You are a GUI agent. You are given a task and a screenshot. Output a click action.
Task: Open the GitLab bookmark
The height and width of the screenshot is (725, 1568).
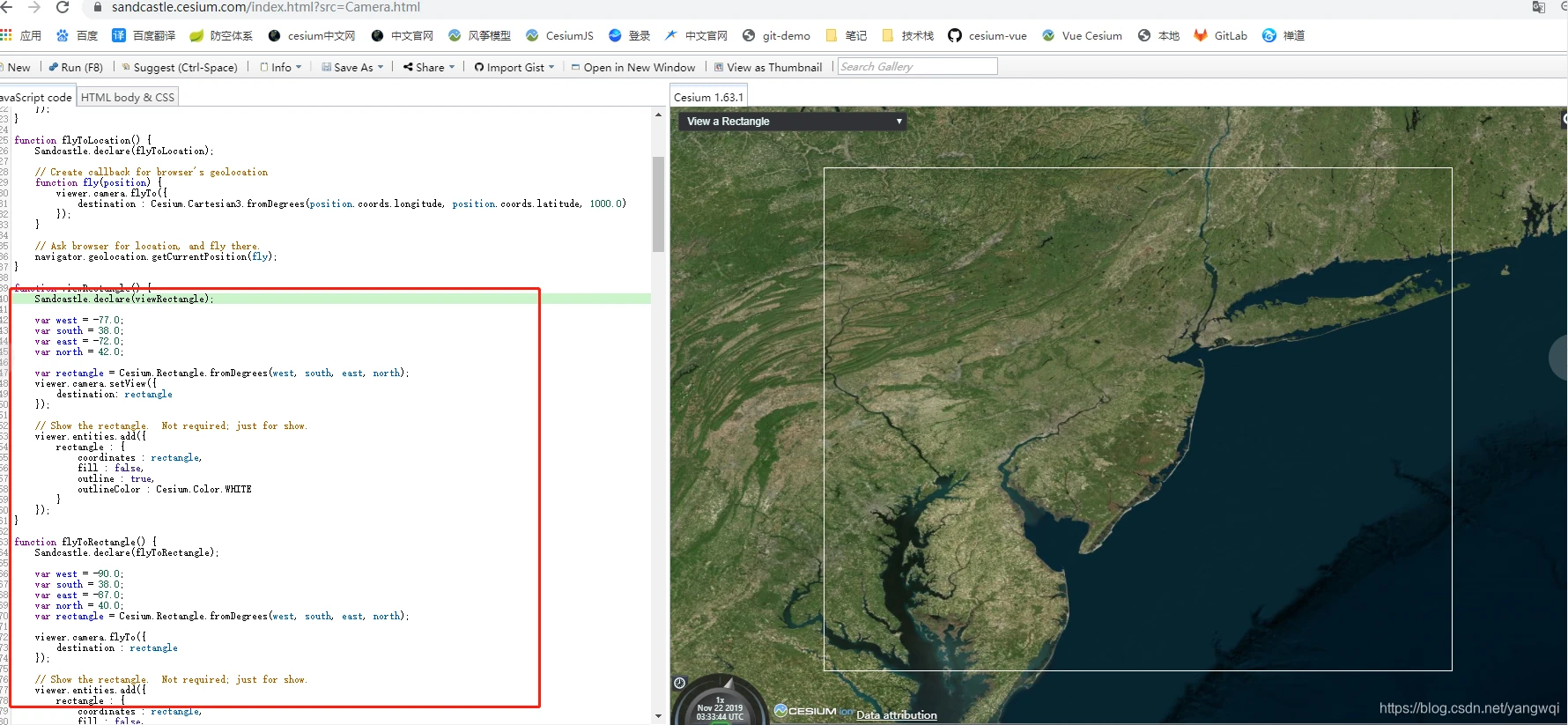click(x=1221, y=35)
